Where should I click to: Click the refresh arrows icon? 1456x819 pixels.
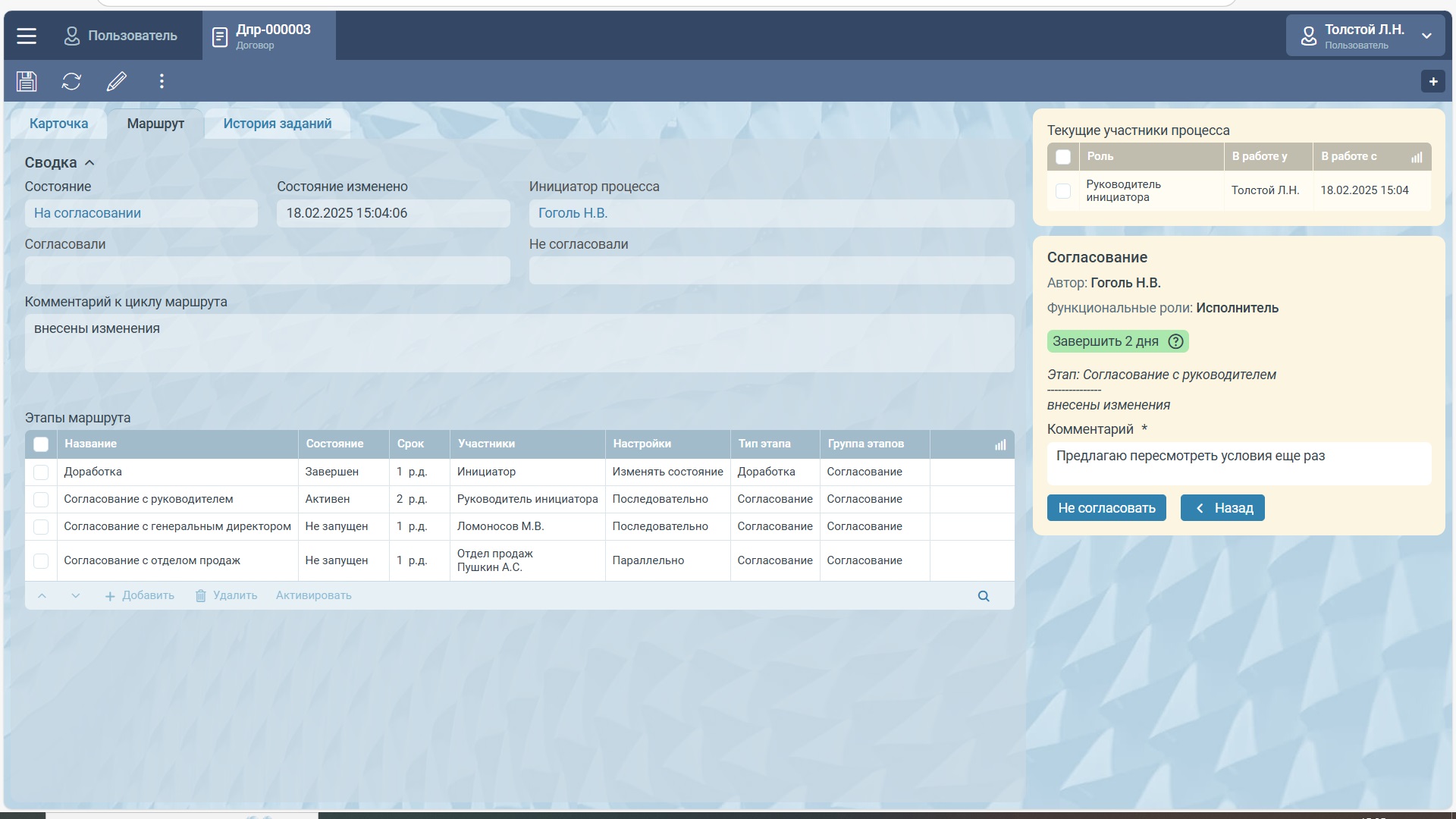click(71, 81)
